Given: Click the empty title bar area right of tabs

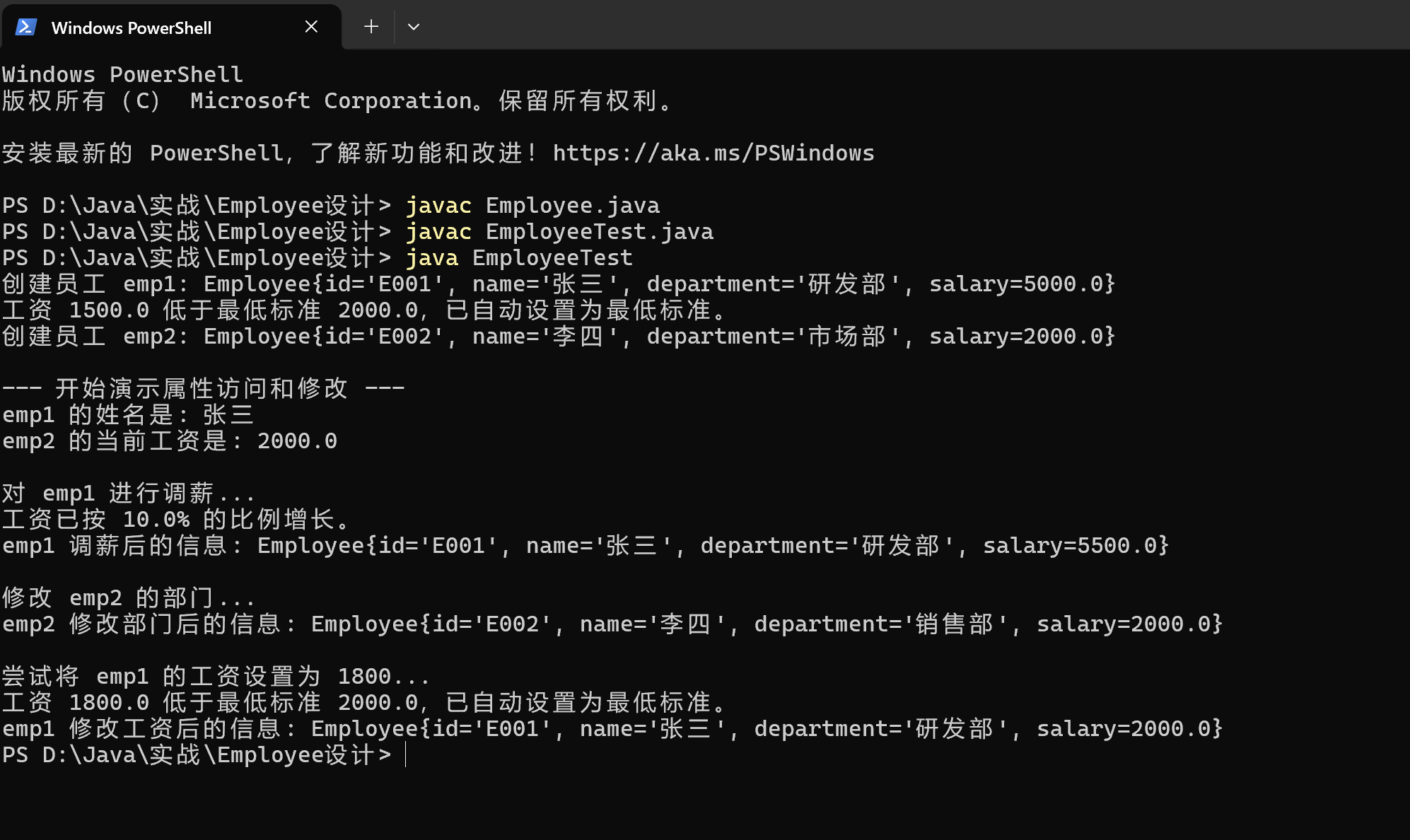Looking at the screenshot, I should [x=919, y=25].
